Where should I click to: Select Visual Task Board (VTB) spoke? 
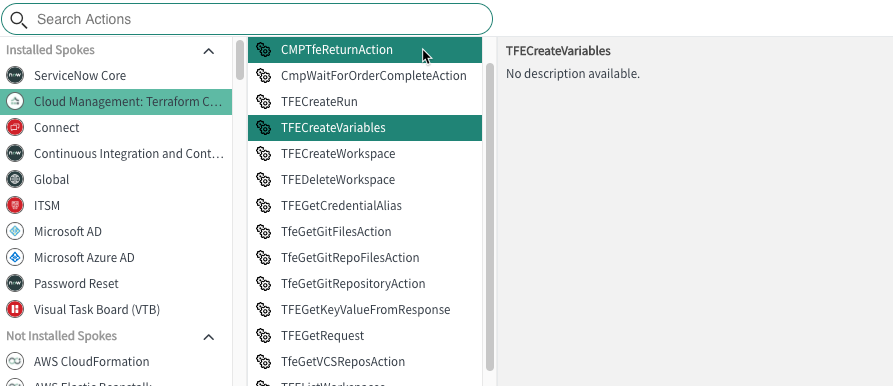click(116, 310)
